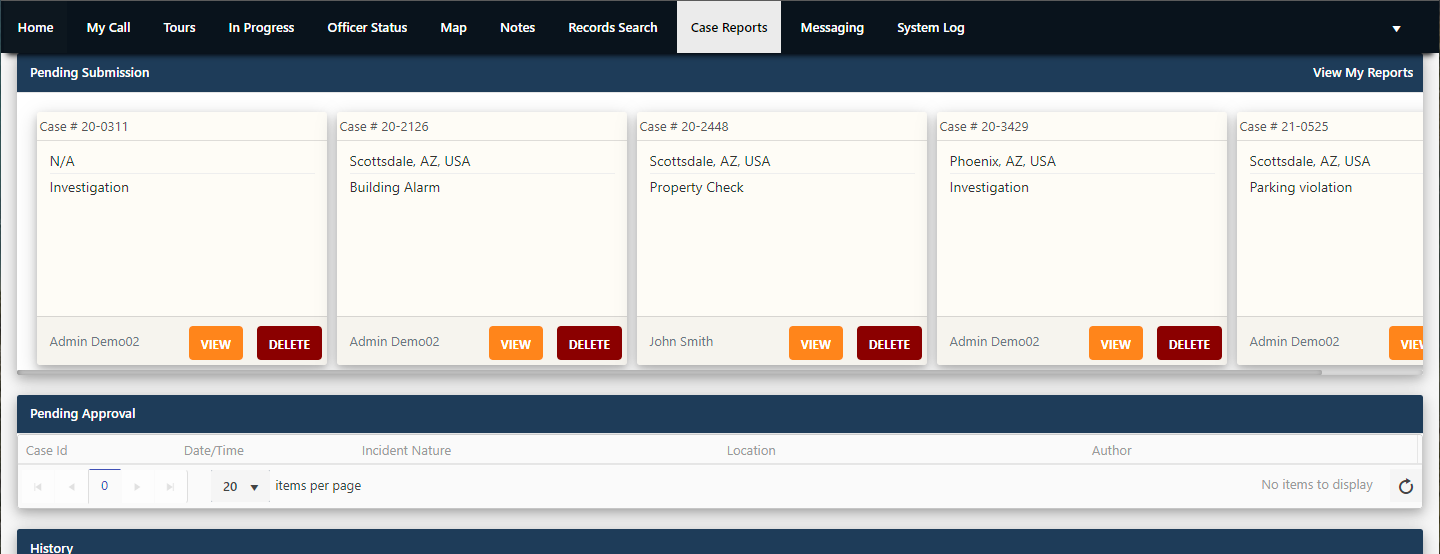View case 20-0311 report
Image resolution: width=1440 pixels, height=554 pixels.
[216, 343]
